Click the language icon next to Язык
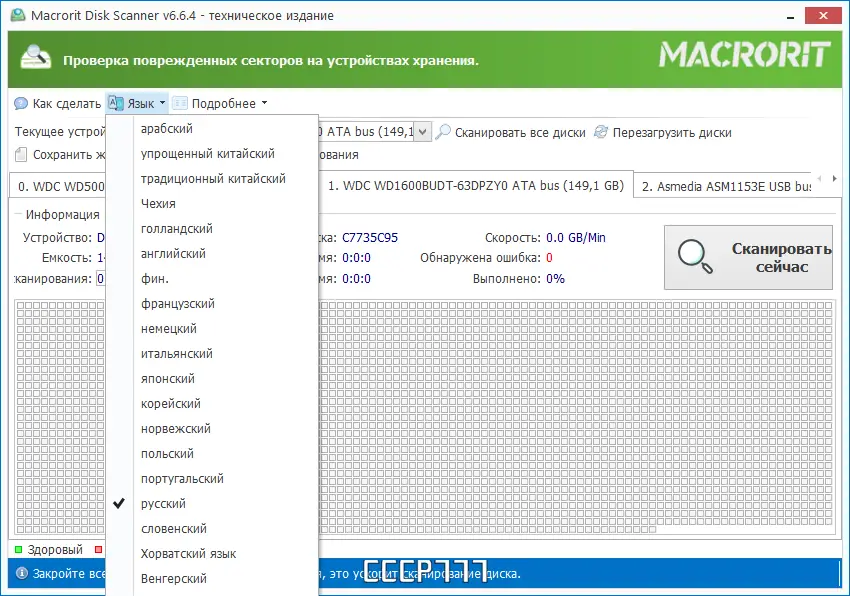Viewport: 850px width, 596px height. tap(116, 103)
